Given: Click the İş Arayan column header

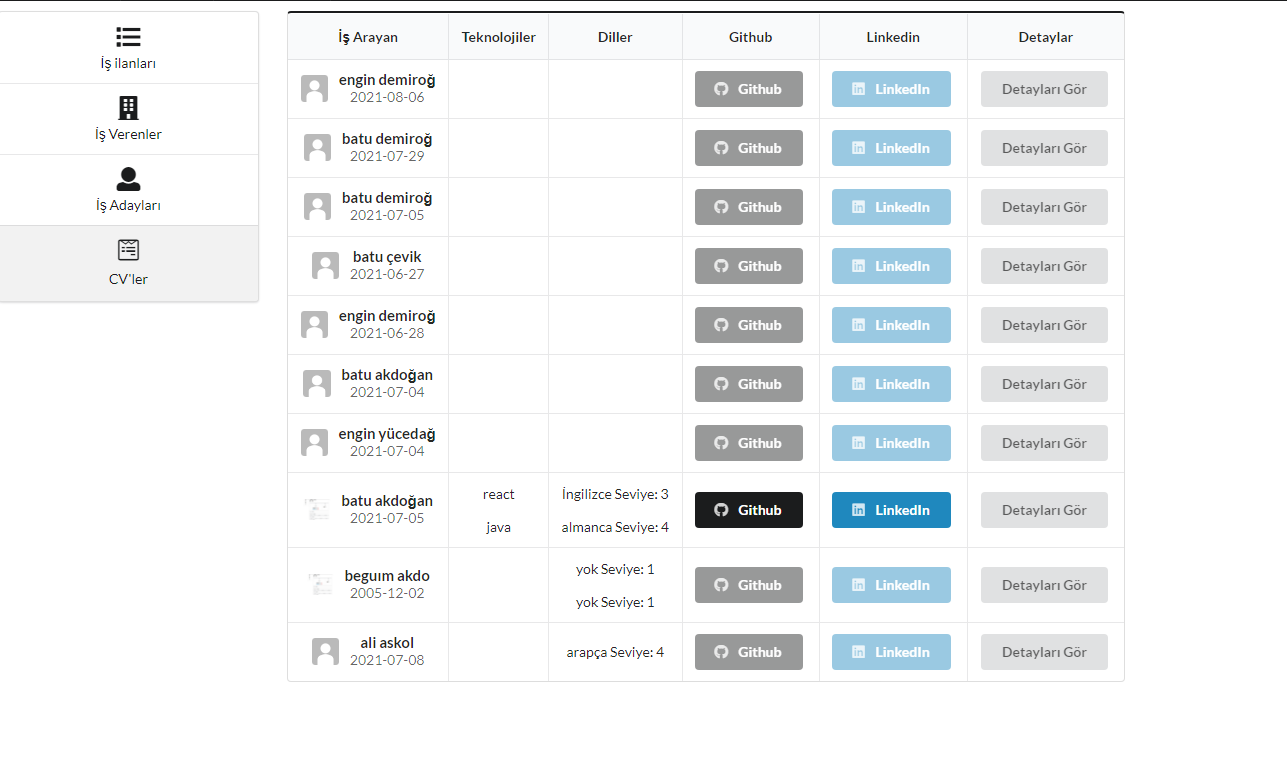Looking at the screenshot, I should 367,37.
